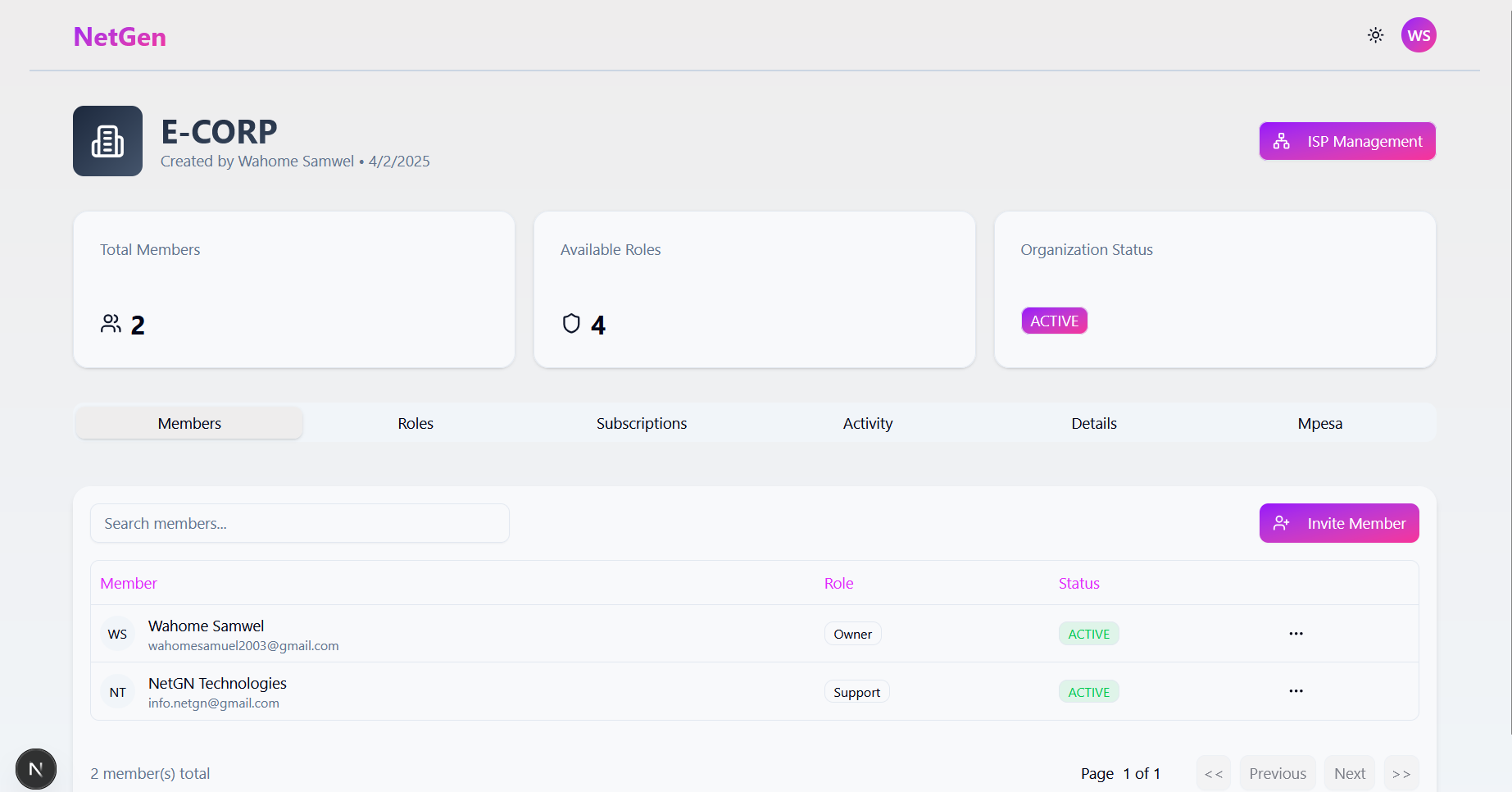Click the Total Members people icon
The height and width of the screenshot is (792, 1512).
pos(111,324)
